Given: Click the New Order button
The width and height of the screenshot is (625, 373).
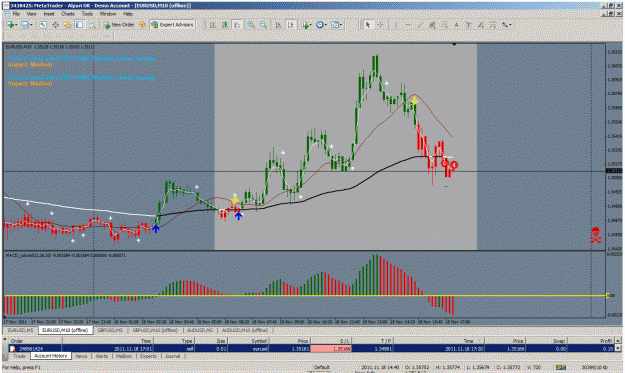Looking at the screenshot, I should tap(119, 25).
